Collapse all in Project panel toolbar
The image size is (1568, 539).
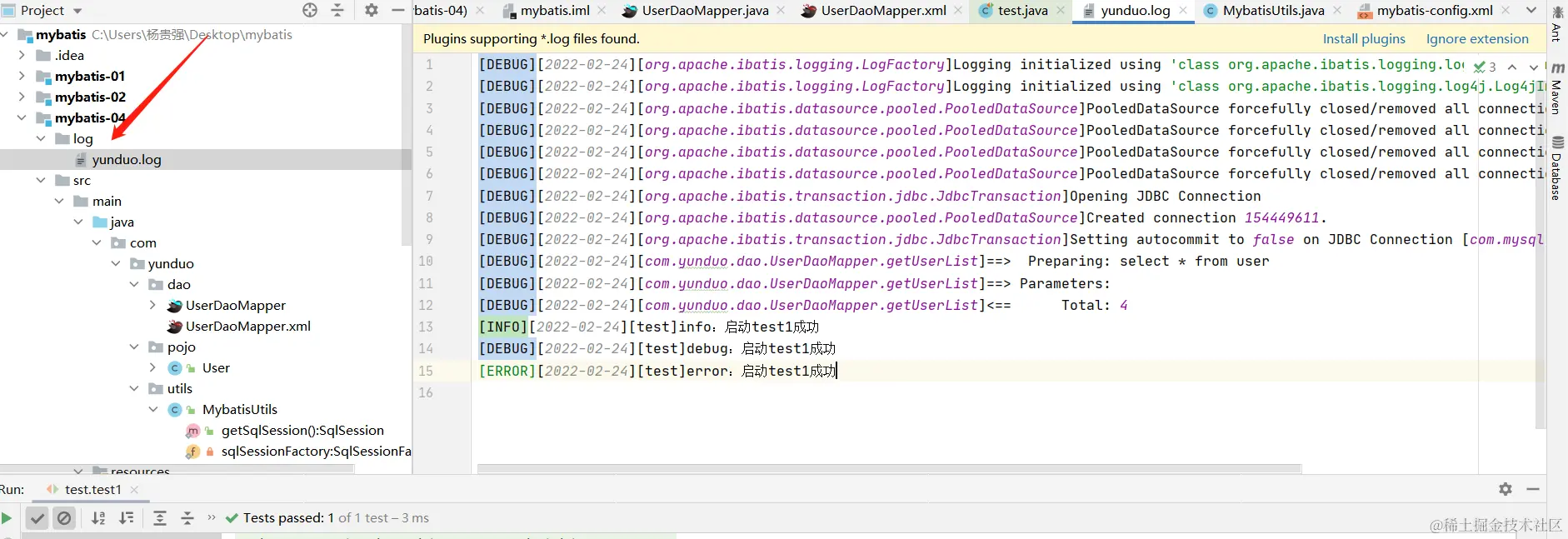pos(337,10)
